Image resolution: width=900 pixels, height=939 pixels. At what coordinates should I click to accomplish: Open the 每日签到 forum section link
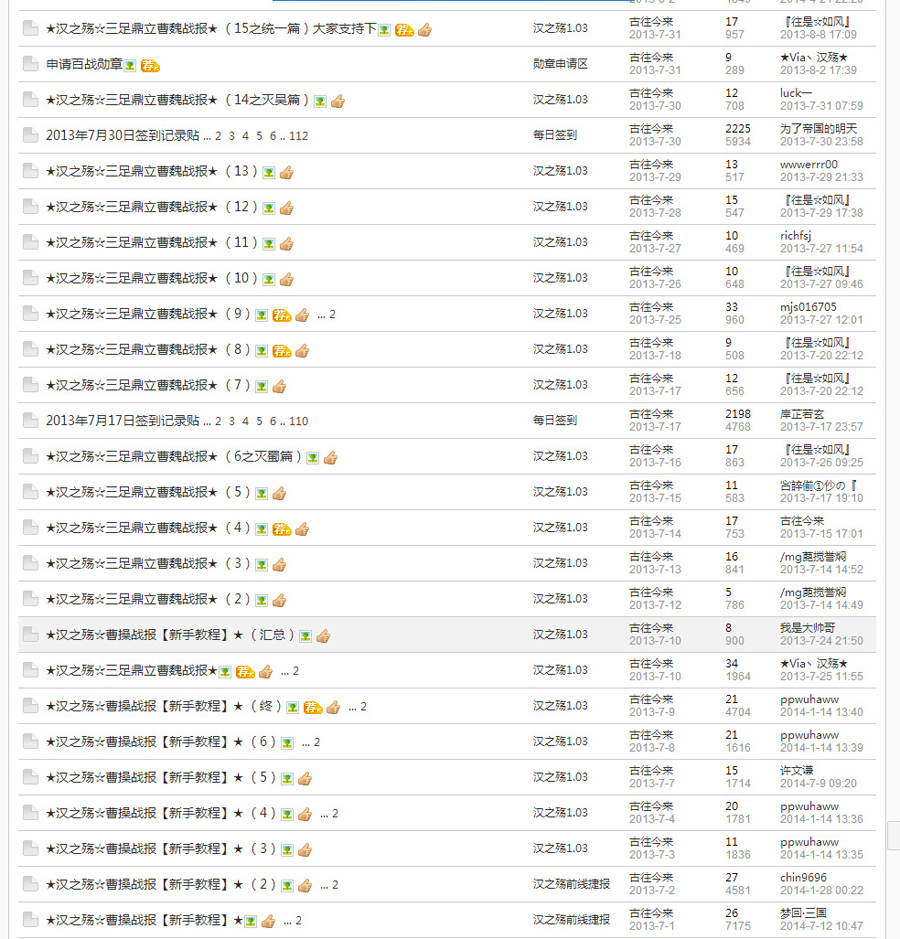coord(554,135)
